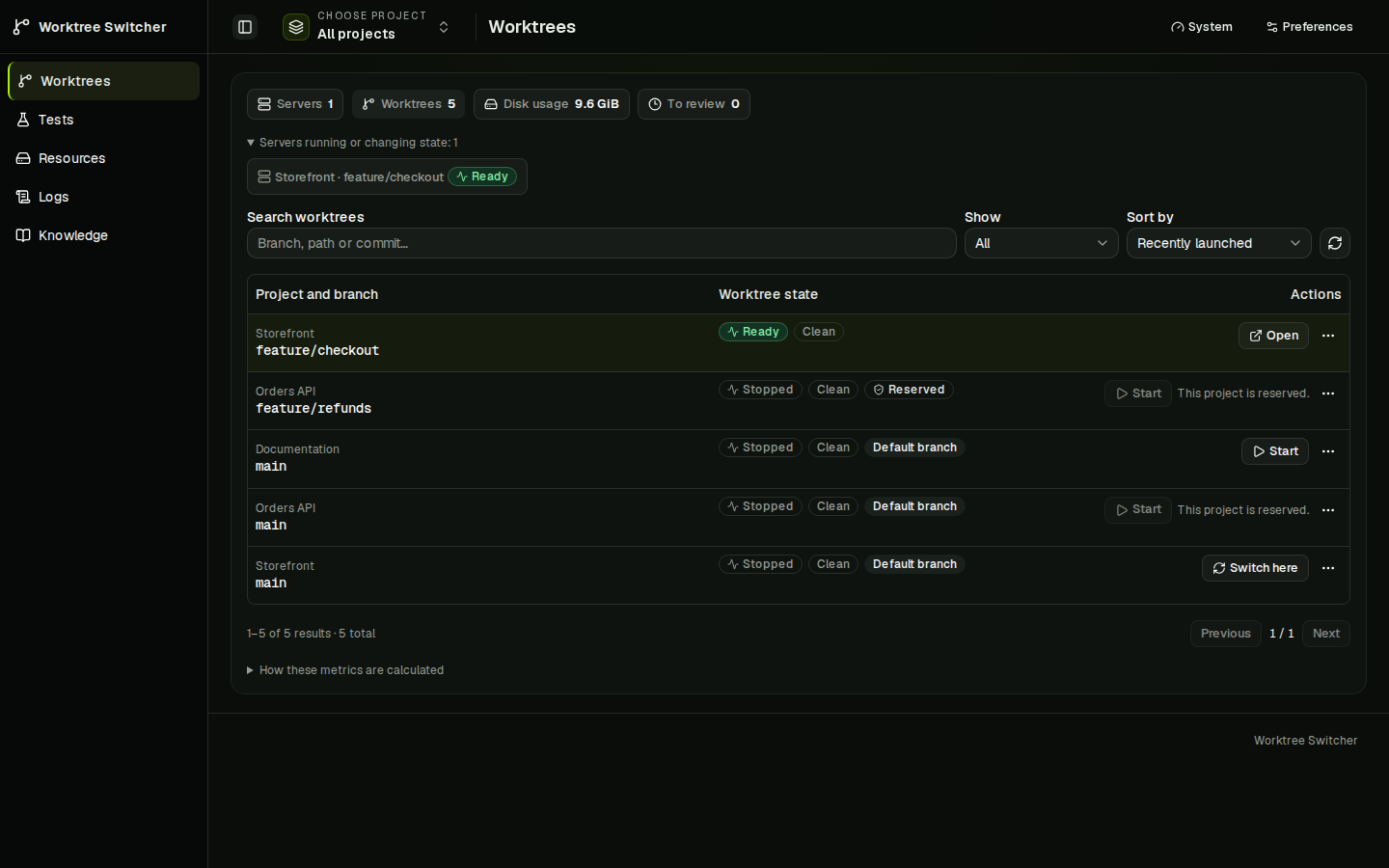Open the System status page
This screenshot has height=868, width=1389.
1202,27
